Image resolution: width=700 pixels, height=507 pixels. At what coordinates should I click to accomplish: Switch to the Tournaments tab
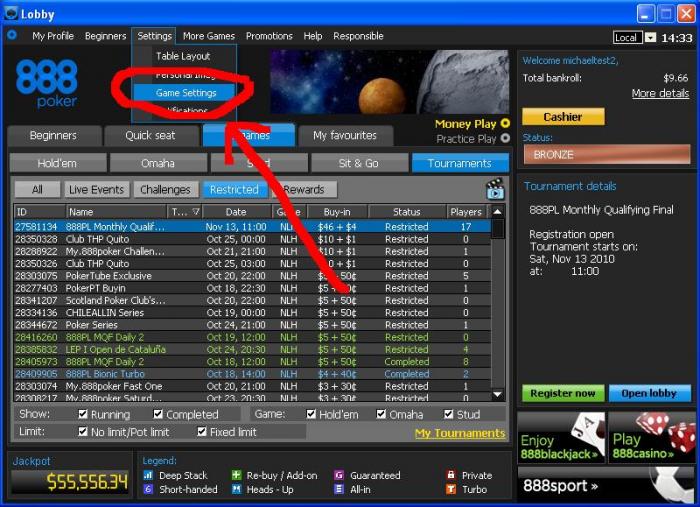coord(460,163)
